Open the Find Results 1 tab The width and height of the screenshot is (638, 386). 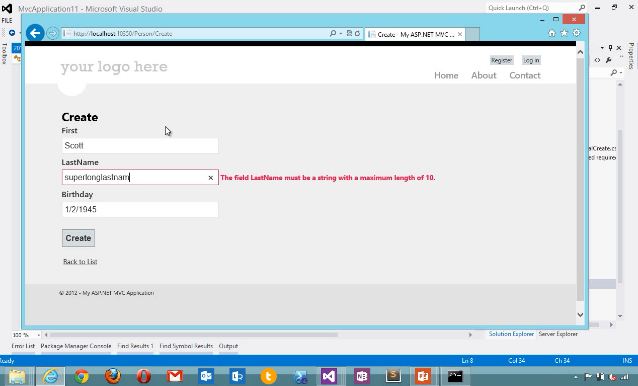(135, 346)
